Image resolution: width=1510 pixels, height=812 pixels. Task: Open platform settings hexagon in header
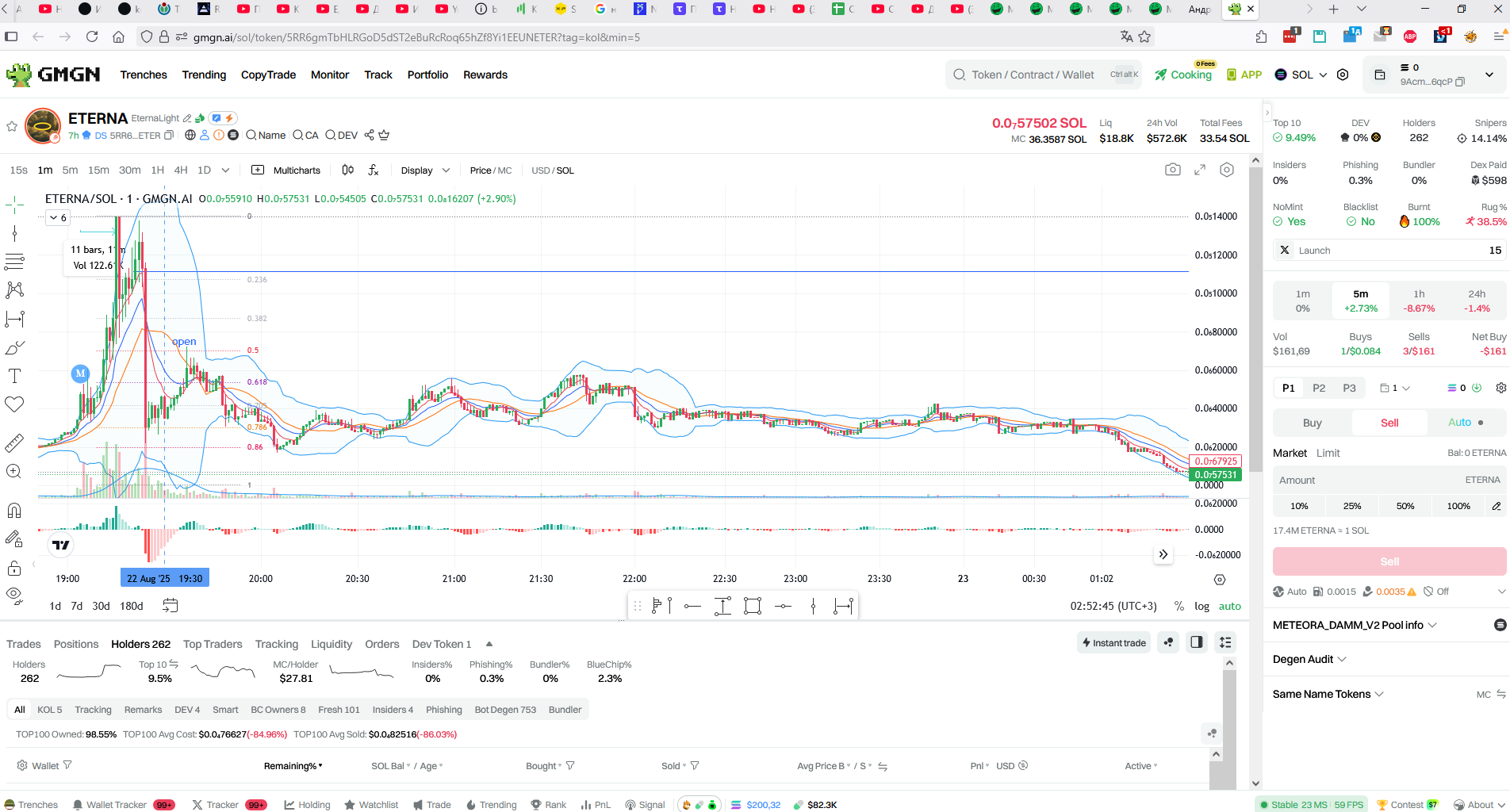tap(1343, 75)
